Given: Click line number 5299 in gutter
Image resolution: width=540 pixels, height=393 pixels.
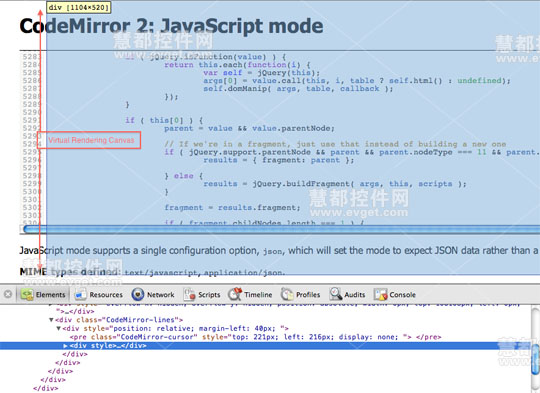Looking at the screenshot, I should [x=31, y=184].
